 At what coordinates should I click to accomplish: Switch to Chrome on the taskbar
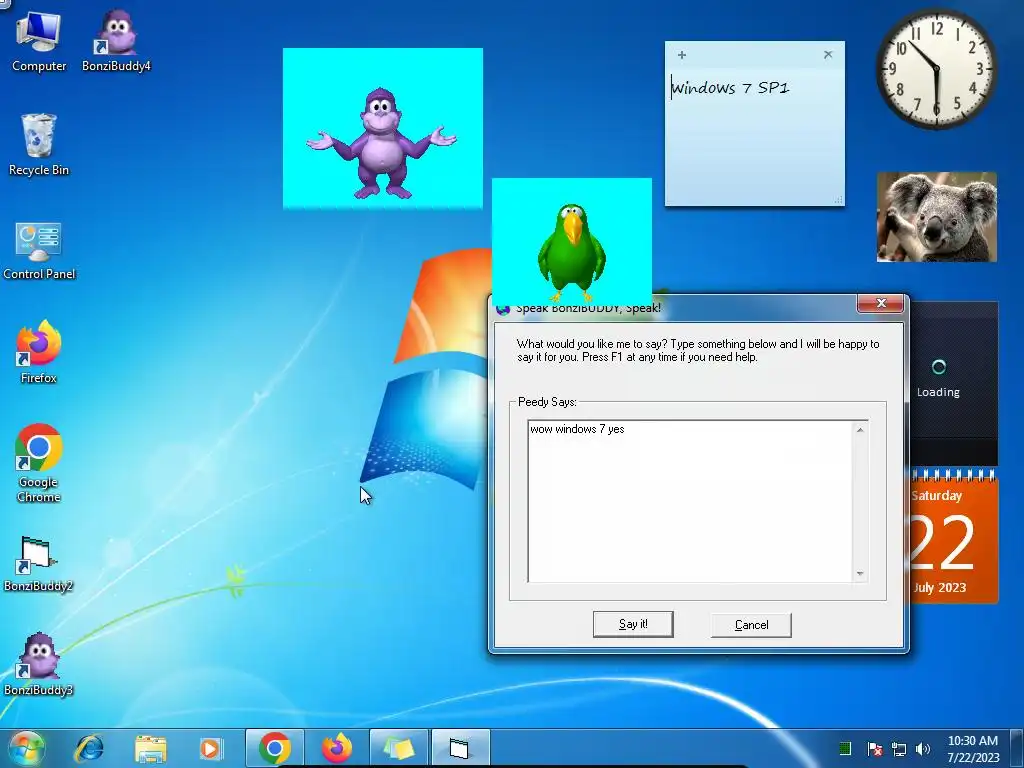274,748
